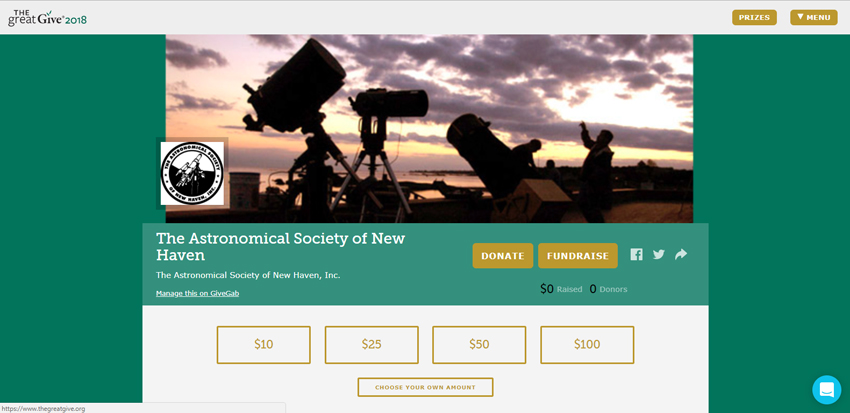The width and height of the screenshot is (850, 413).
Task: Click Choose Your Own Amount
Action: pyautogui.click(x=425, y=388)
